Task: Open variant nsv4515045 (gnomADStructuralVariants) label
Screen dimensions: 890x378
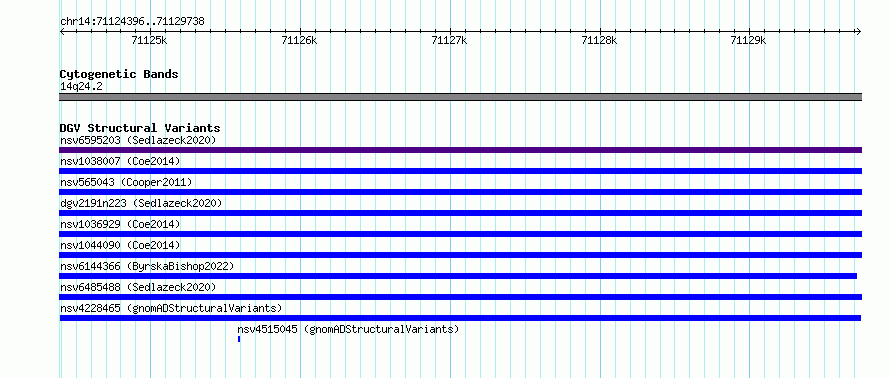Action: click(348, 329)
